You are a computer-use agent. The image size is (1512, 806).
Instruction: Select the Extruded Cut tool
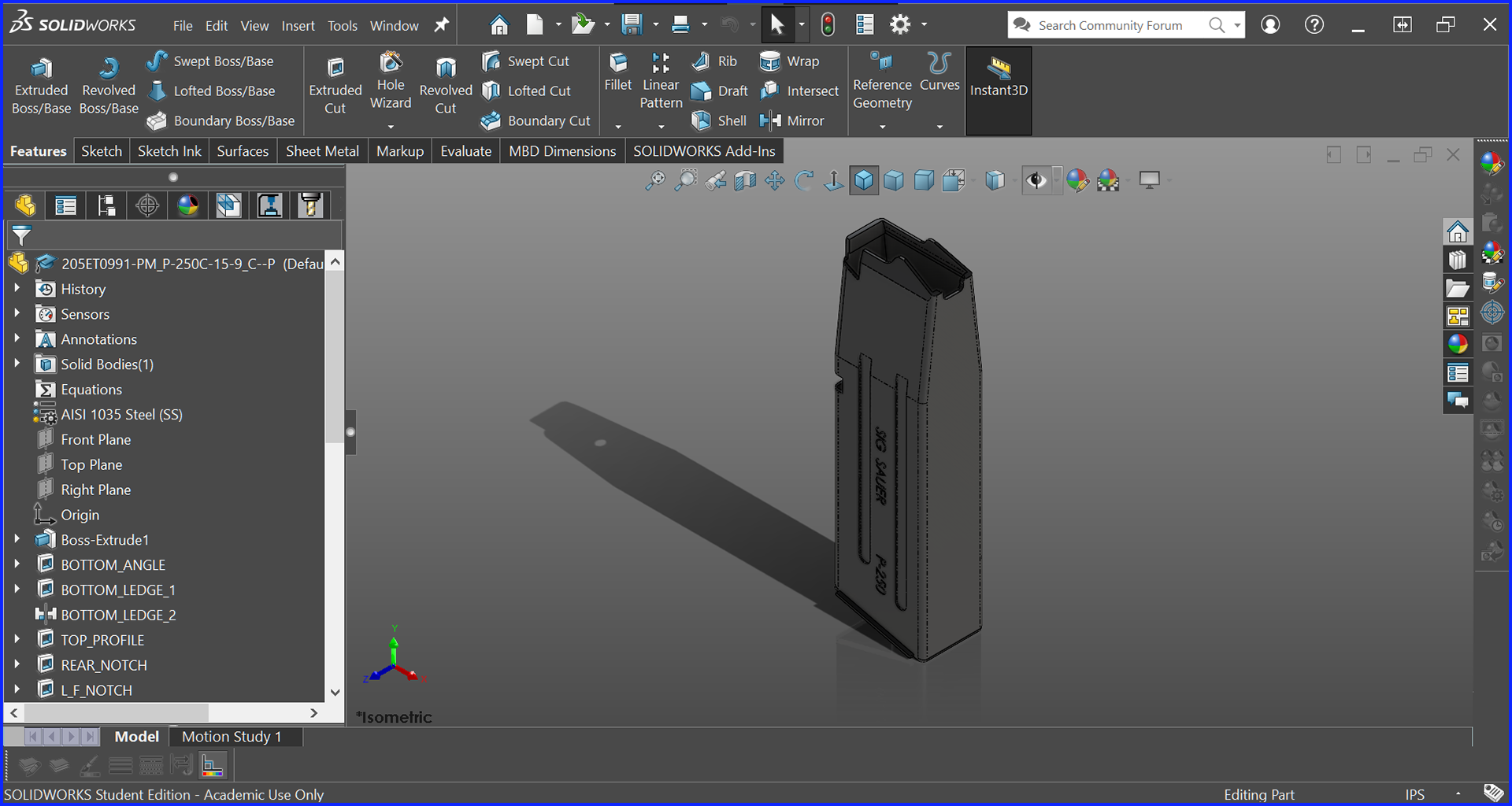point(335,86)
